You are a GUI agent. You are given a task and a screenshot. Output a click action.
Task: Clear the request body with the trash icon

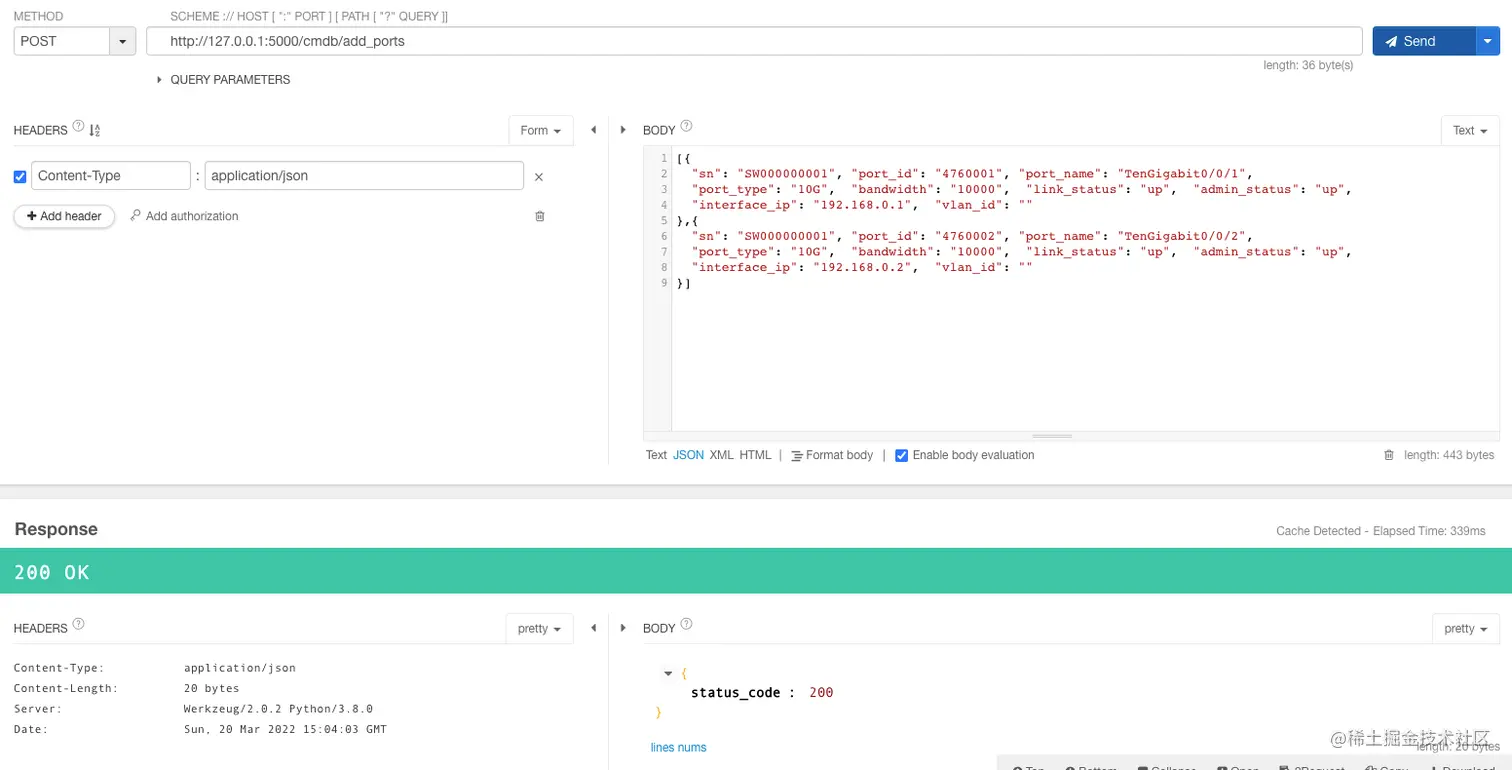(x=1388, y=455)
